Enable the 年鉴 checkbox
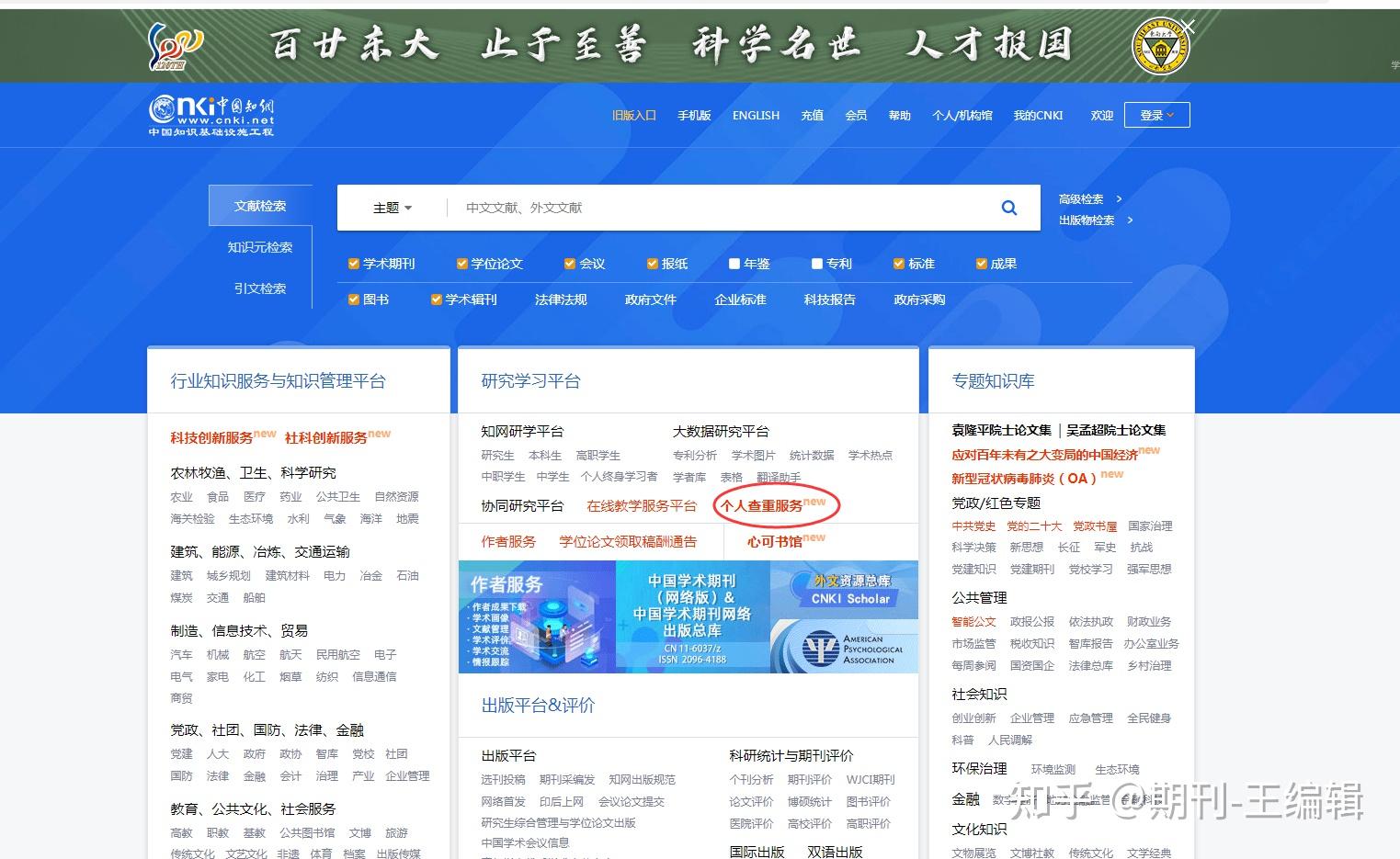Viewport: 1400px width, 859px height. click(734, 264)
